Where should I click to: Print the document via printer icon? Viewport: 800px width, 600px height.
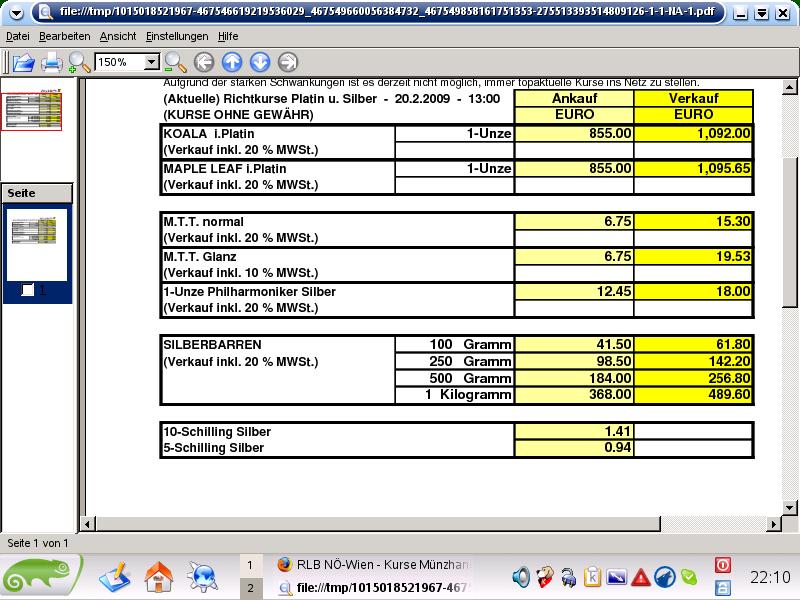click(x=51, y=62)
